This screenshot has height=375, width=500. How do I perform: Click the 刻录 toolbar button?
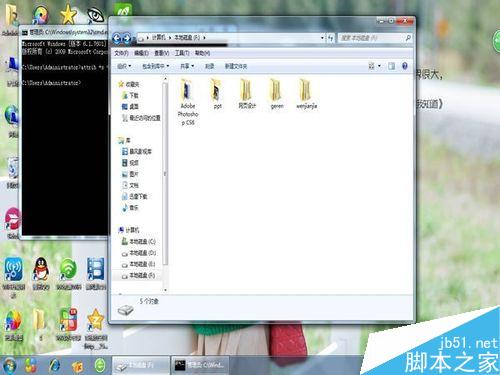coord(209,66)
